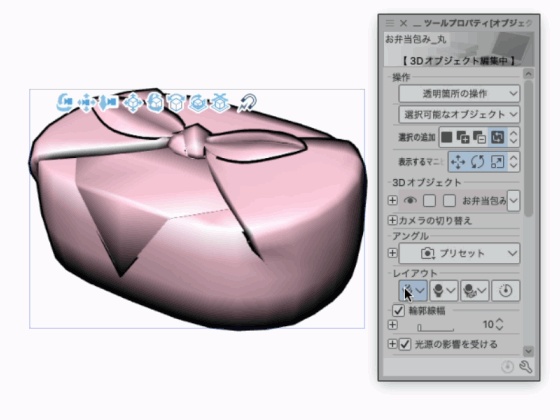Viewport: 560px width, 420px height.
Task: Select the rotate around 3D space axis icon
Action: click(x=199, y=103)
